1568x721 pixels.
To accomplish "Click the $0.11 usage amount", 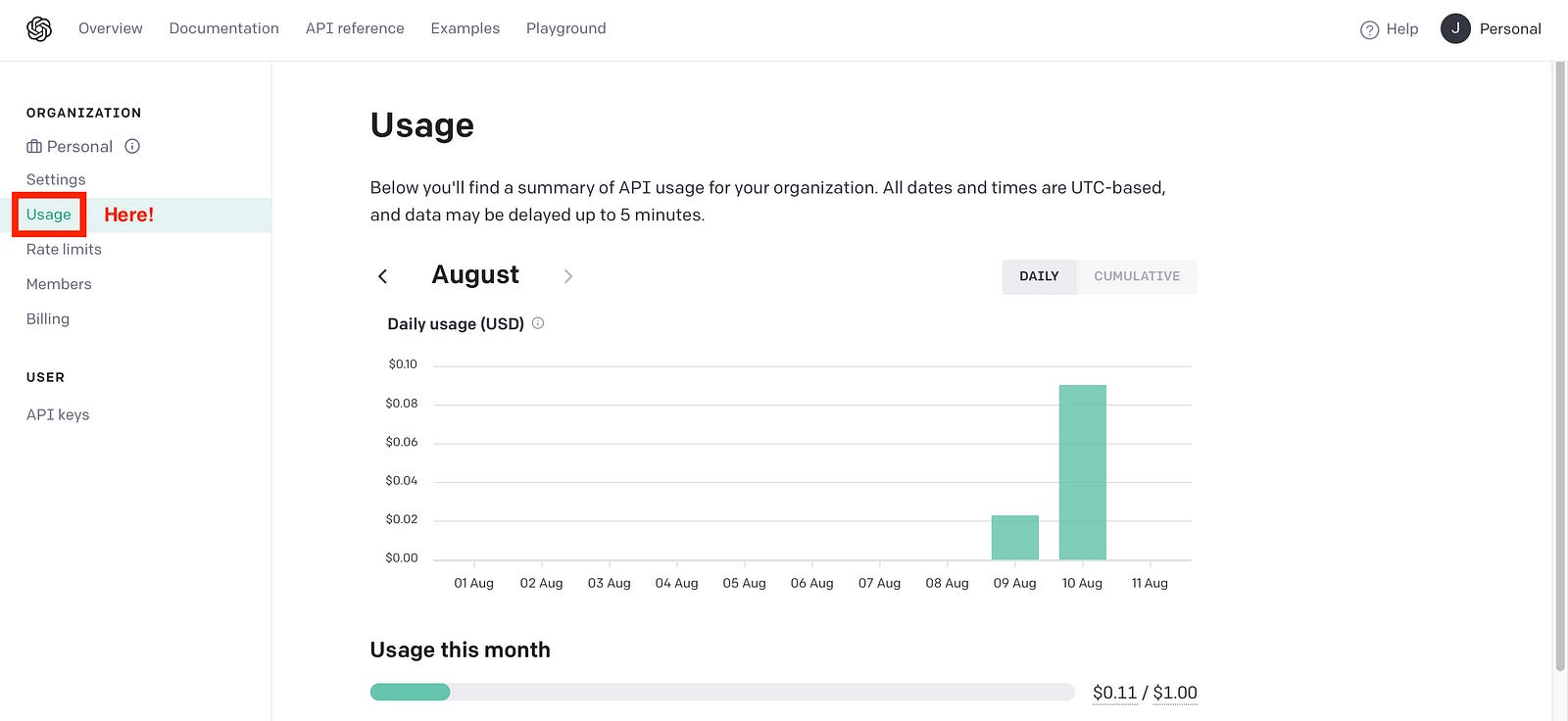I will 1115,693.
